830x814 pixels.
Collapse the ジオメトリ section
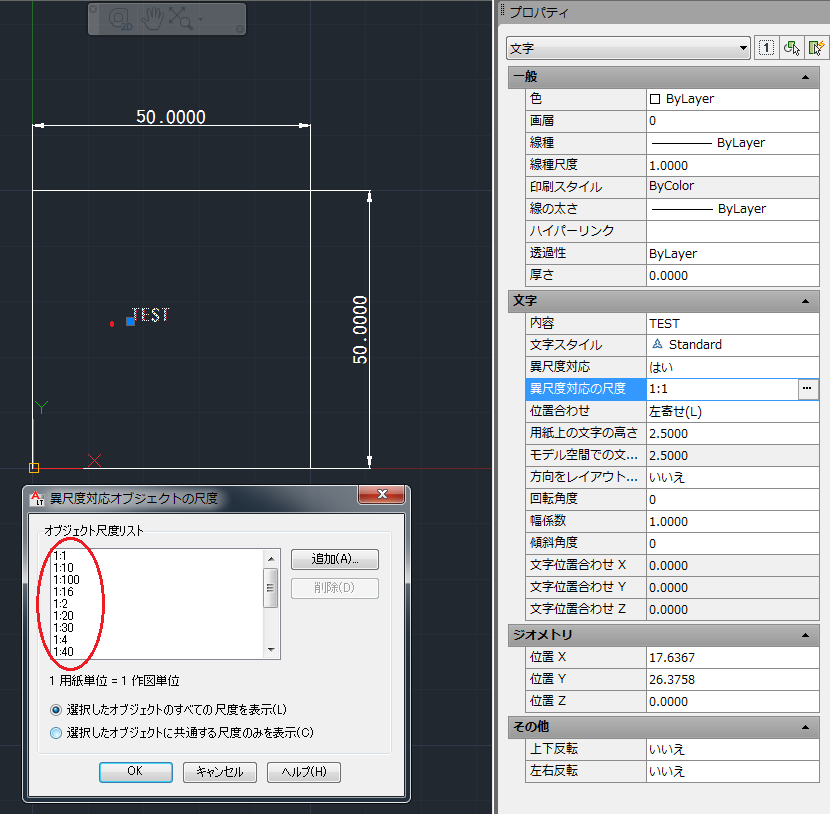coord(805,635)
